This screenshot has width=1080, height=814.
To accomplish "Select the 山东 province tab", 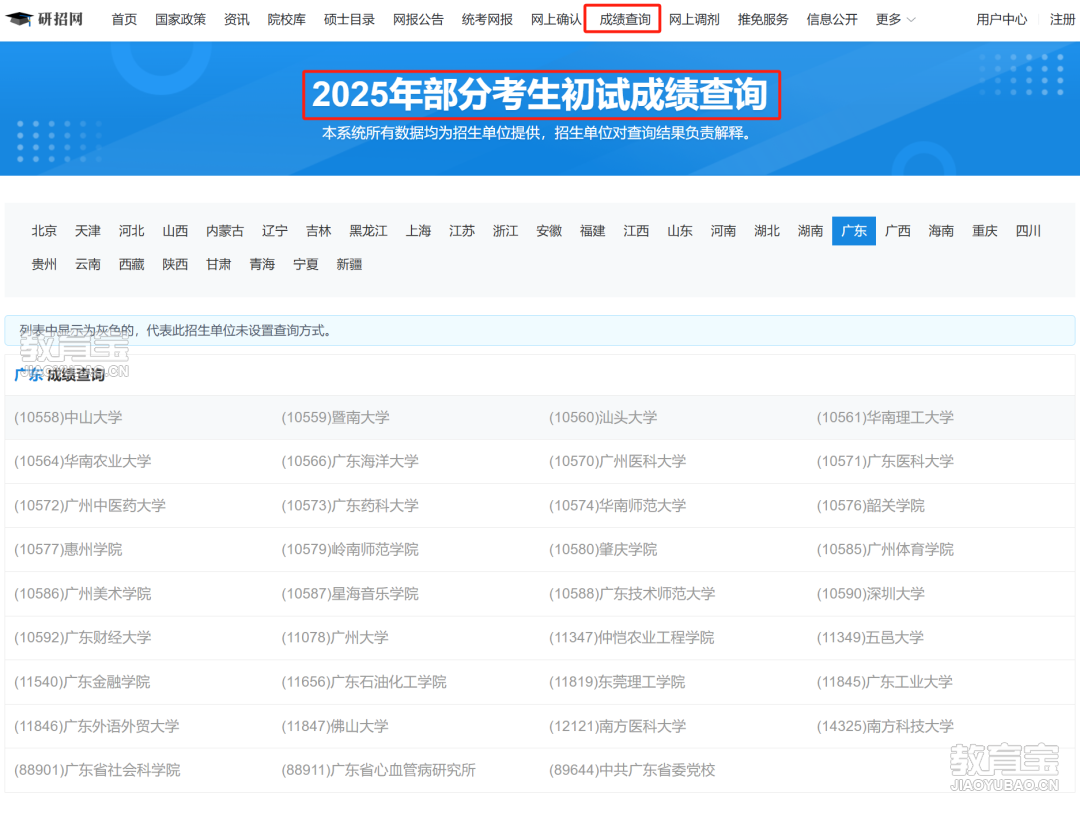I will tap(680, 231).
